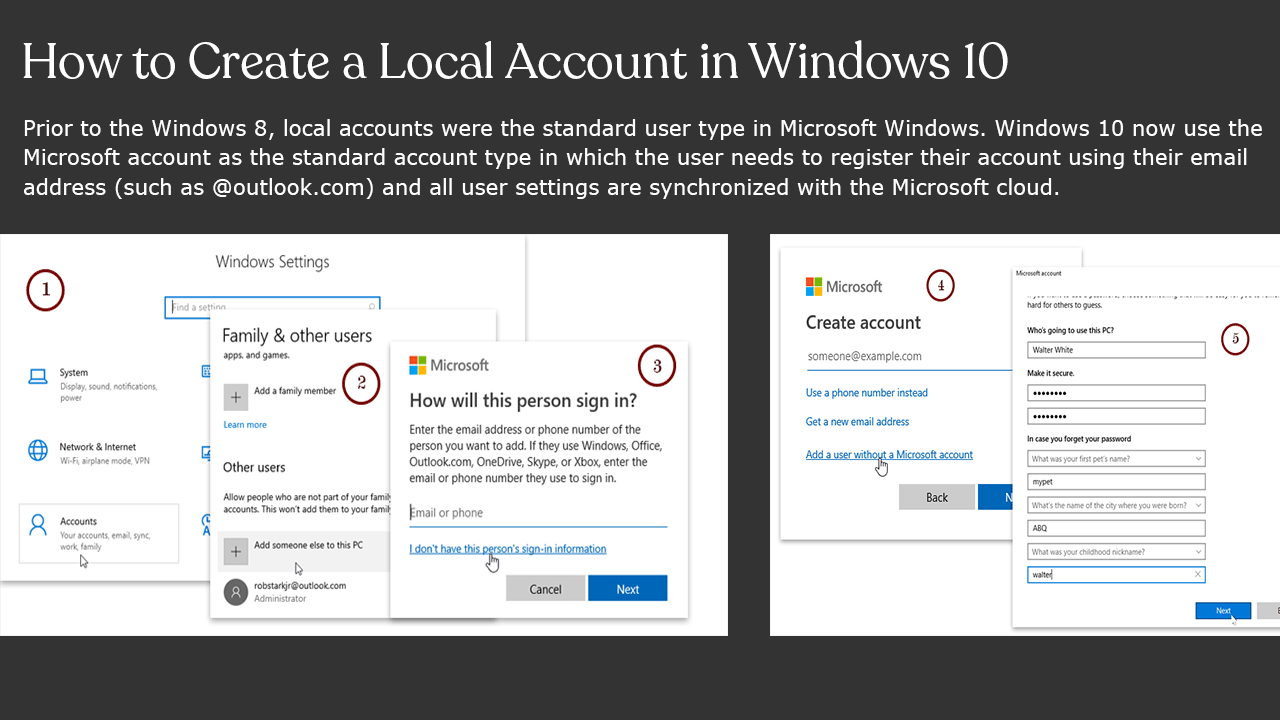This screenshot has width=1280, height=720.
Task: Click the Family & other users heading
Action: tap(297, 336)
